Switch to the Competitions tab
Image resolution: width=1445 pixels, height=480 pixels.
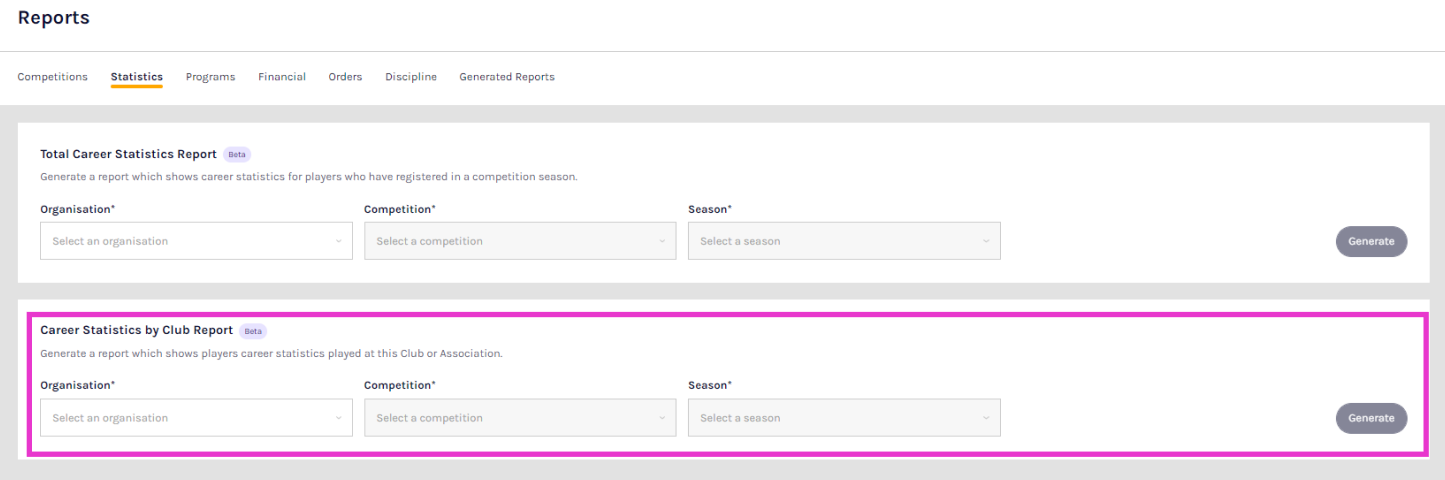tap(52, 77)
